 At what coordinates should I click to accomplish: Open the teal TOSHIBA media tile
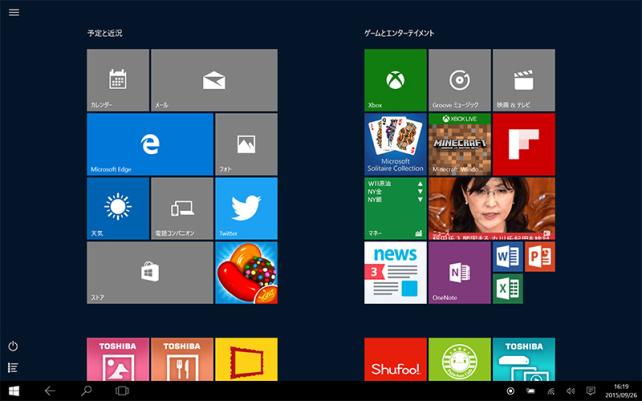click(524, 359)
